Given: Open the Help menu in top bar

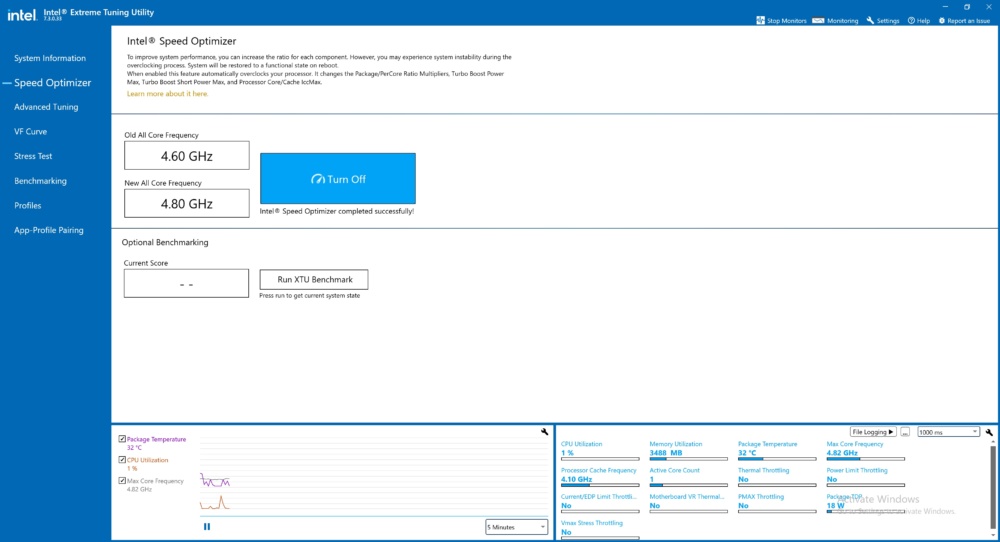Looking at the screenshot, I should click(x=918, y=20).
